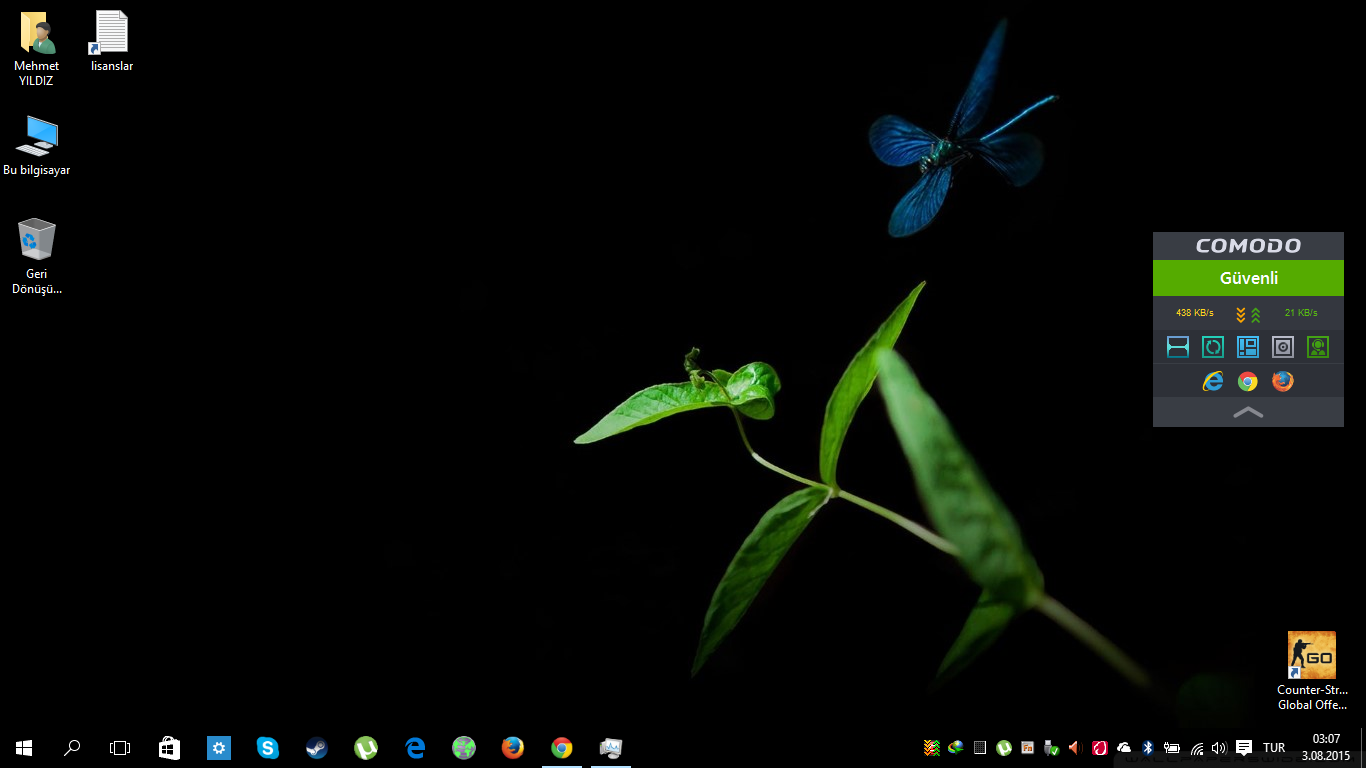The width and height of the screenshot is (1366, 768).
Task: Click the traffic arrows in Comodo widget
Action: coord(1248,314)
